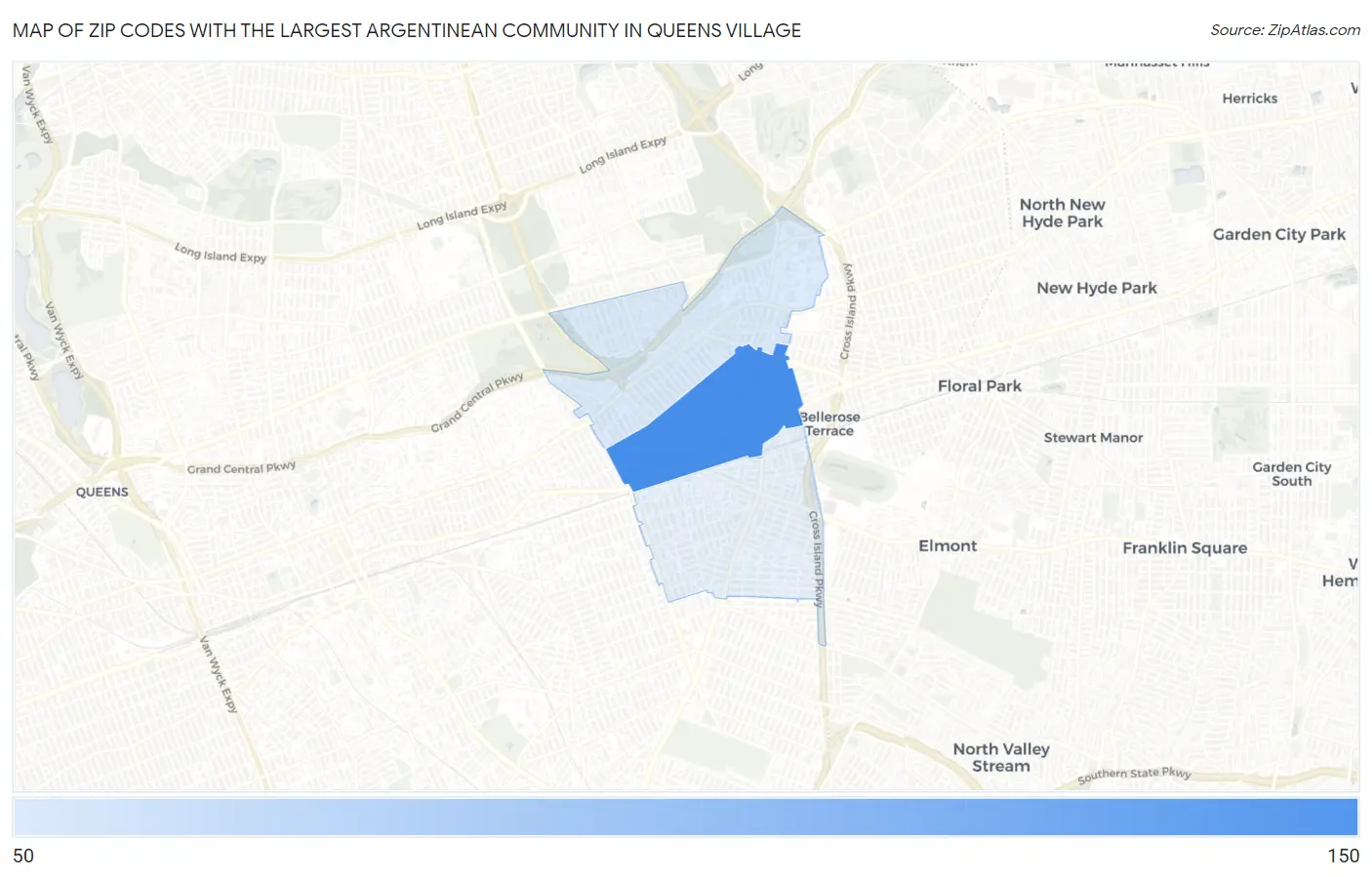Image resolution: width=1372 pixels, height=877 pixels.
Task: Click the Source: ZipAtlas.com text
Action: coord(1285,30)
